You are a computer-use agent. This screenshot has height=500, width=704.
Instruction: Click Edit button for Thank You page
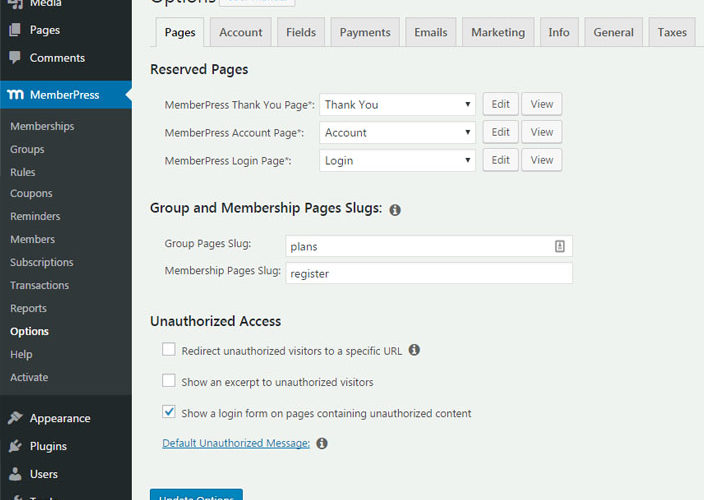point(500,104)
